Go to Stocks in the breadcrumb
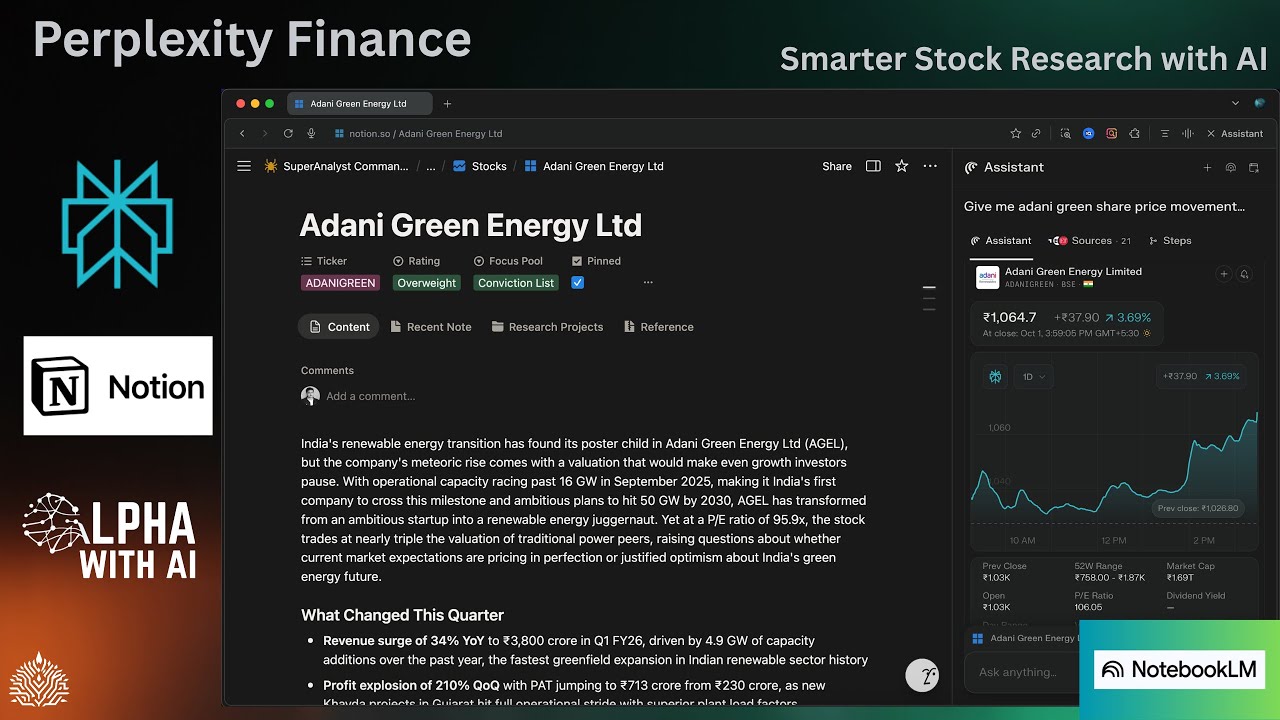 point(488,166)
